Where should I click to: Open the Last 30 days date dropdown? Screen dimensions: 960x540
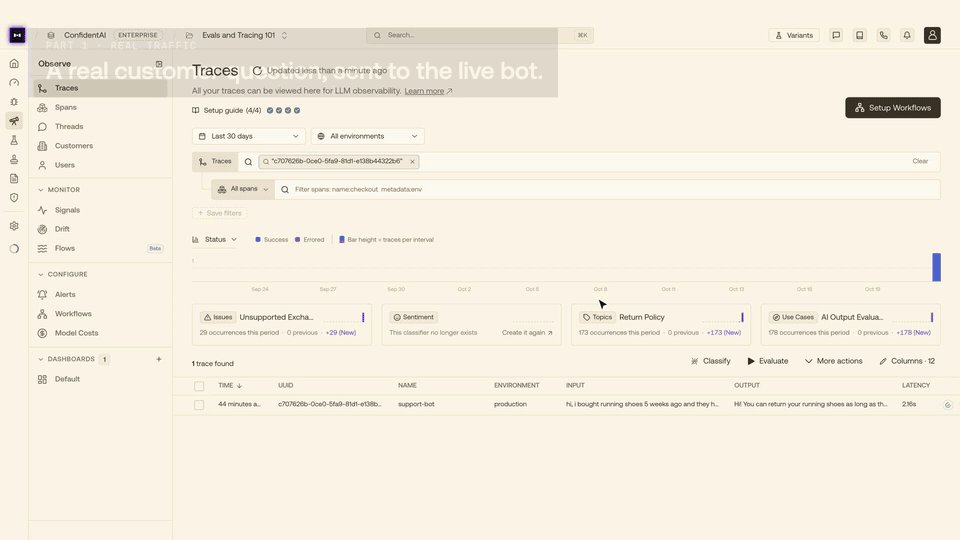[249, 136]
